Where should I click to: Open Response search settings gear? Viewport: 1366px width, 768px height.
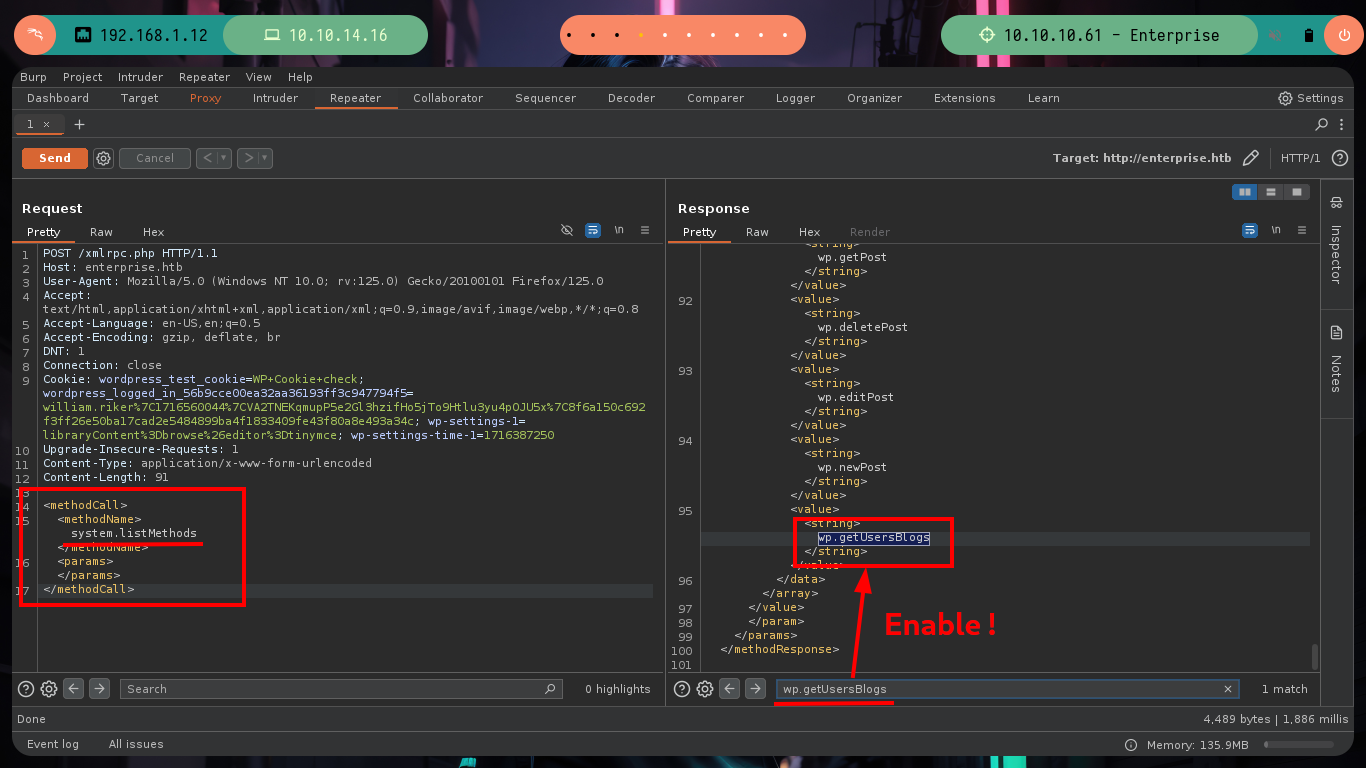705,689
